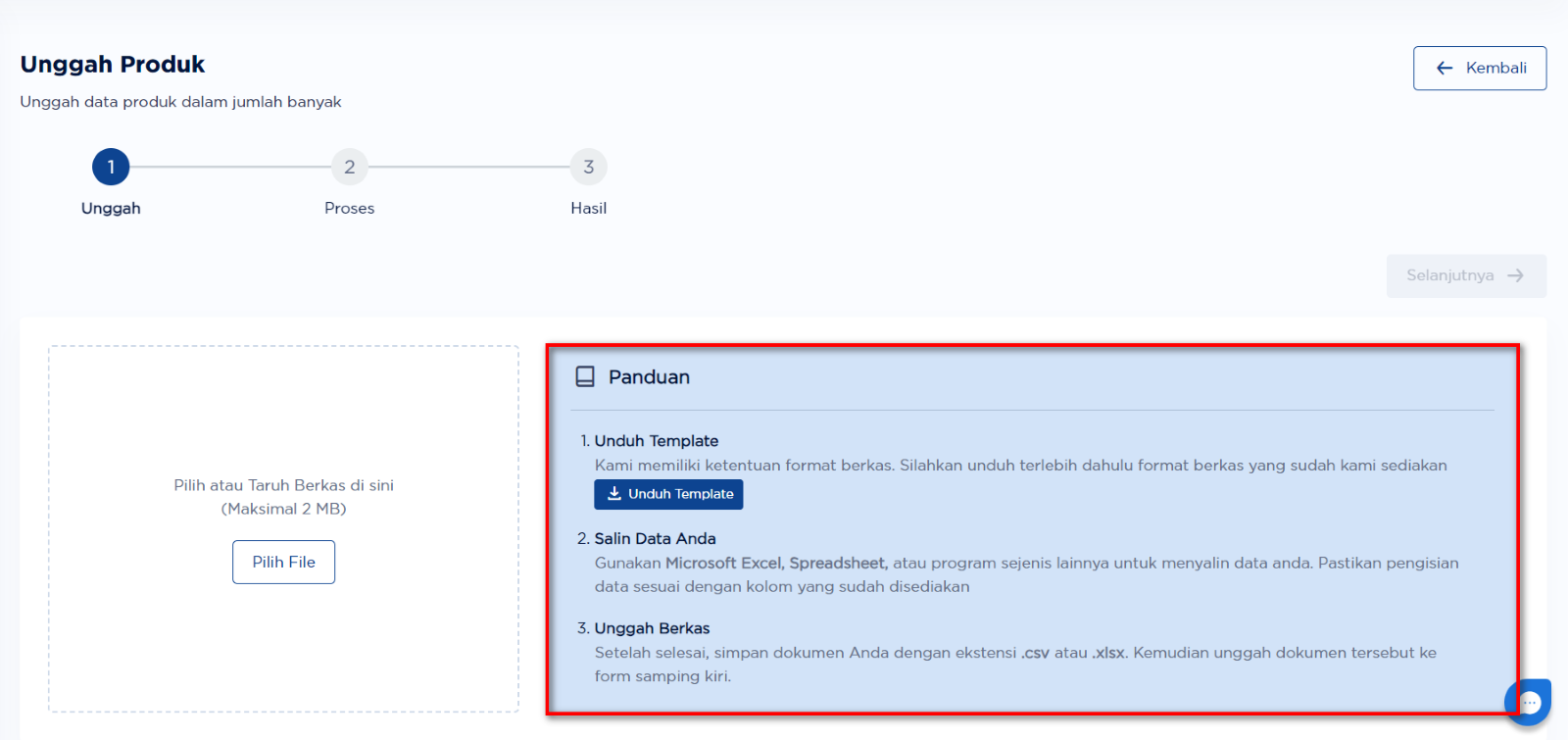1568x740 pixels.
Task: Click the 'Salin Data Anda' step title
Action: [655, 538]
